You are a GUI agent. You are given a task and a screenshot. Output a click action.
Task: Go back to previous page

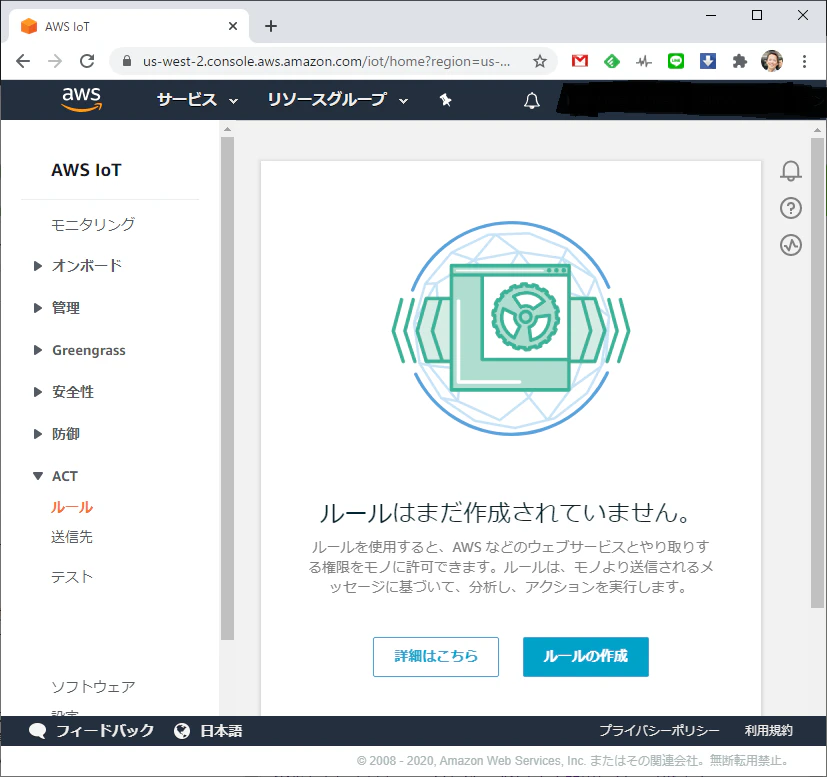coord(23,61)
